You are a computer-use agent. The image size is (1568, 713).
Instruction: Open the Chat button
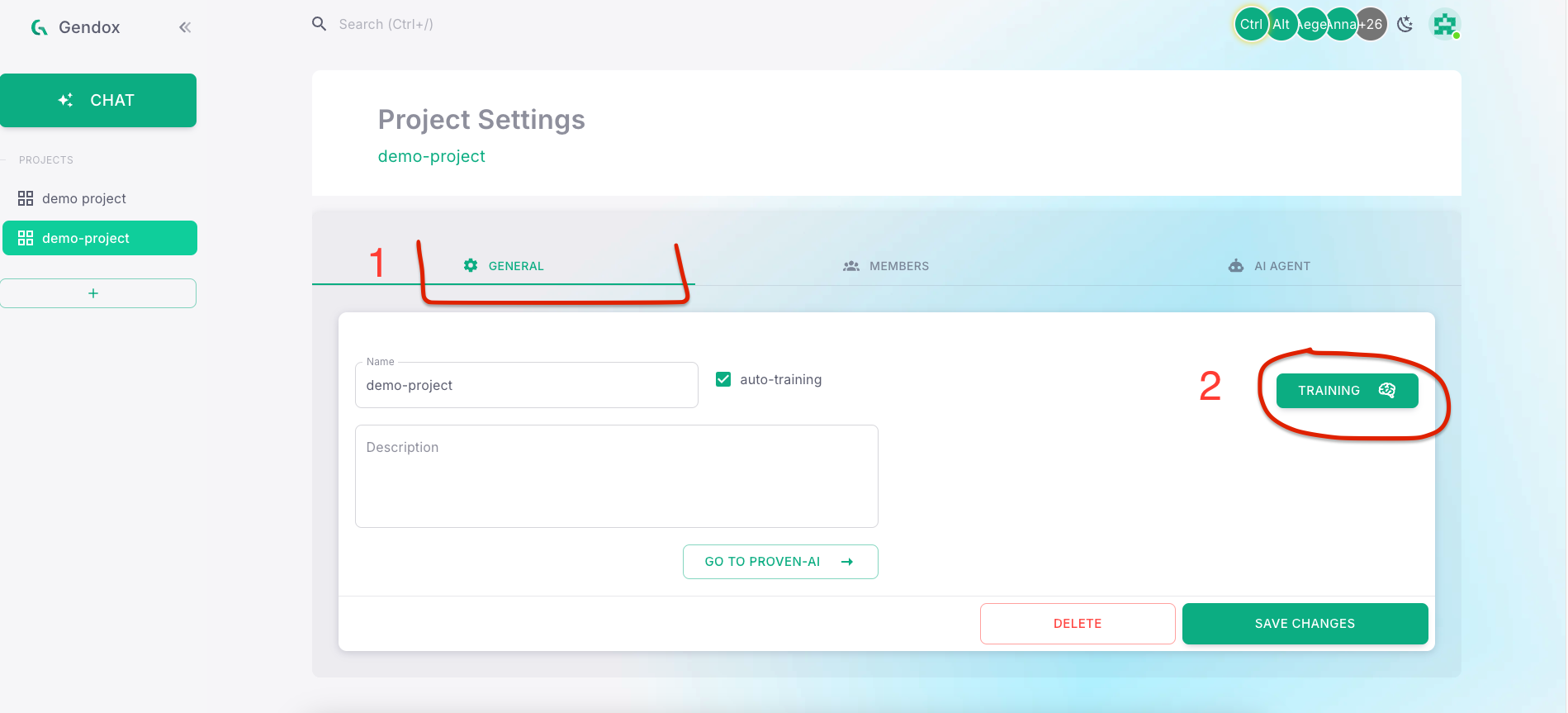(x=98, y=100)
